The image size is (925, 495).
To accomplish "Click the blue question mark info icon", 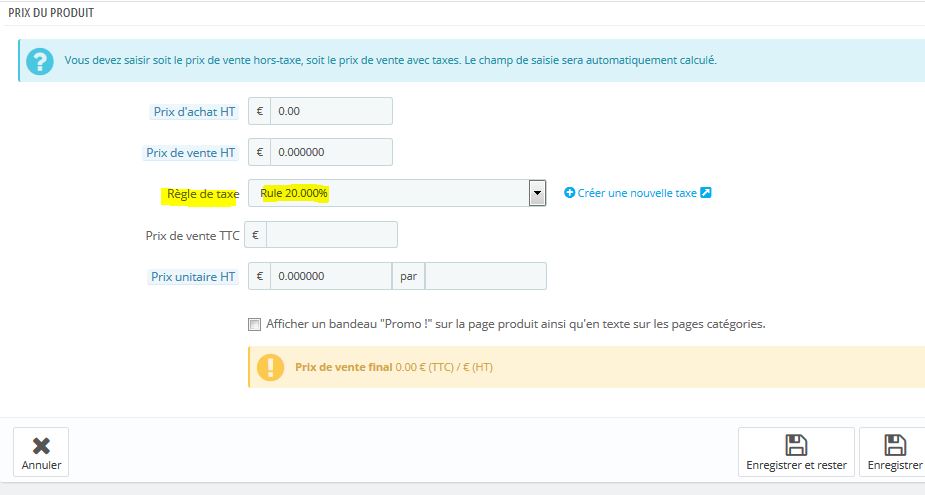I will [40, 60].
